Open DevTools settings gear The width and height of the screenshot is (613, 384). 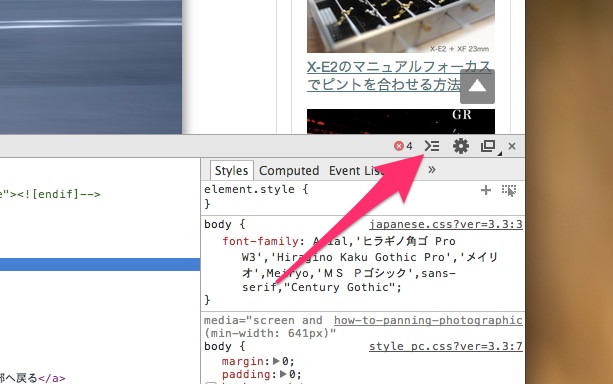click(461, 146)
